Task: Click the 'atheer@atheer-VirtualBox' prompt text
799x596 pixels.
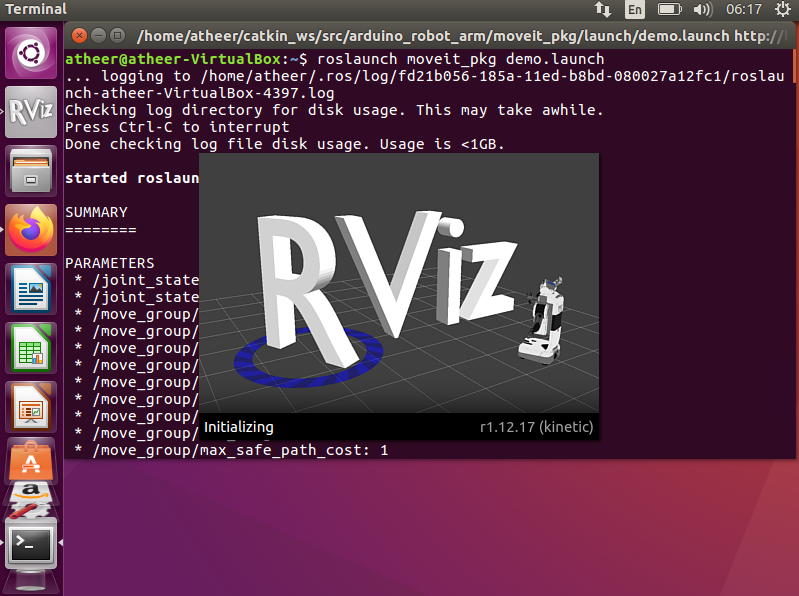Action: 173,59
